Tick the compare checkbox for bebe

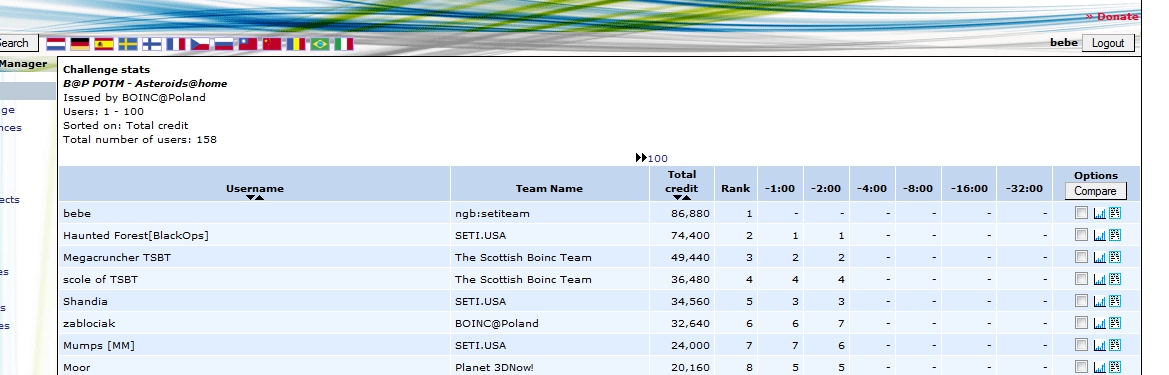coord(1081,212)
